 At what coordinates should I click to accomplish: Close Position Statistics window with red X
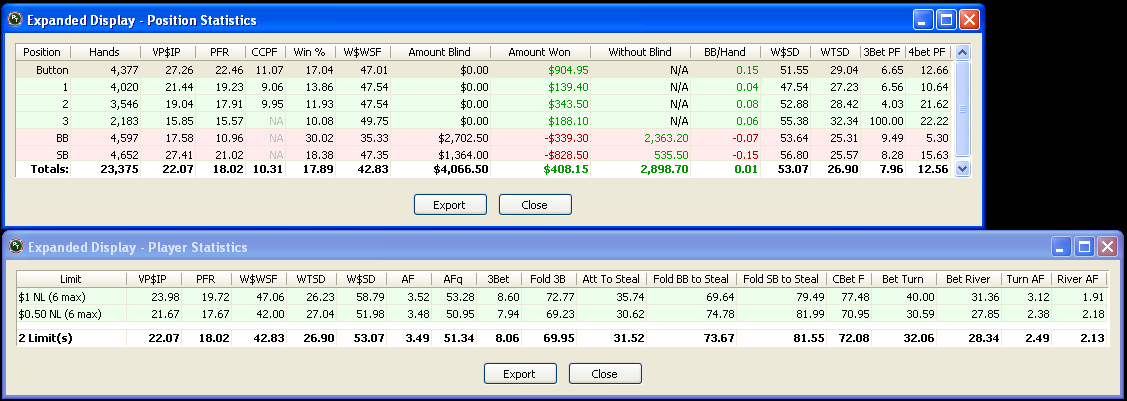pyautogui.click(x=970, y=20)
